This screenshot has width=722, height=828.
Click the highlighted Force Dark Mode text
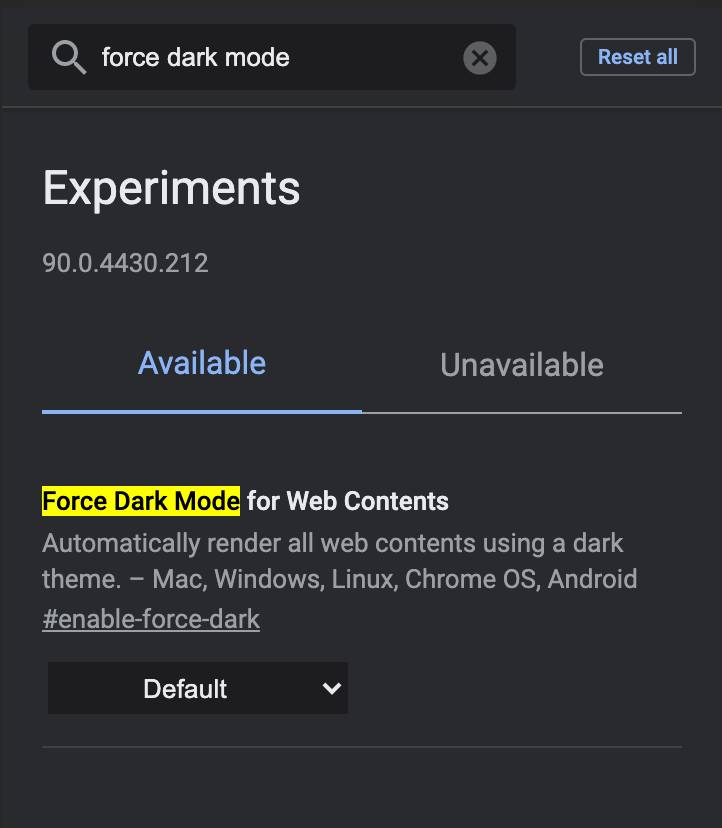(x=141, y=501)
